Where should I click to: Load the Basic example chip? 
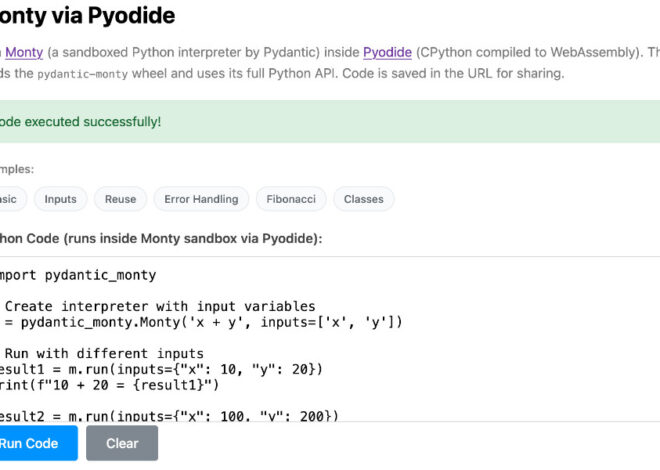coord(11,199)
